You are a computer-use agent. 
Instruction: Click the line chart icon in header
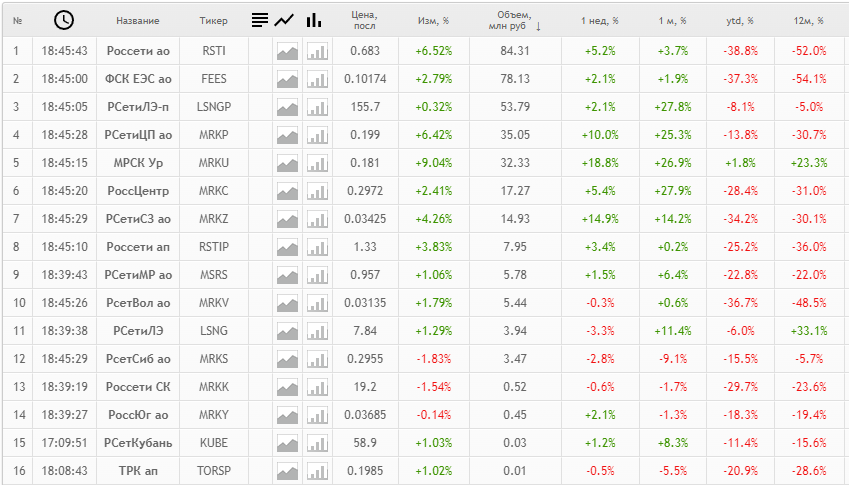pyautogui.click(x=284, y=21)
